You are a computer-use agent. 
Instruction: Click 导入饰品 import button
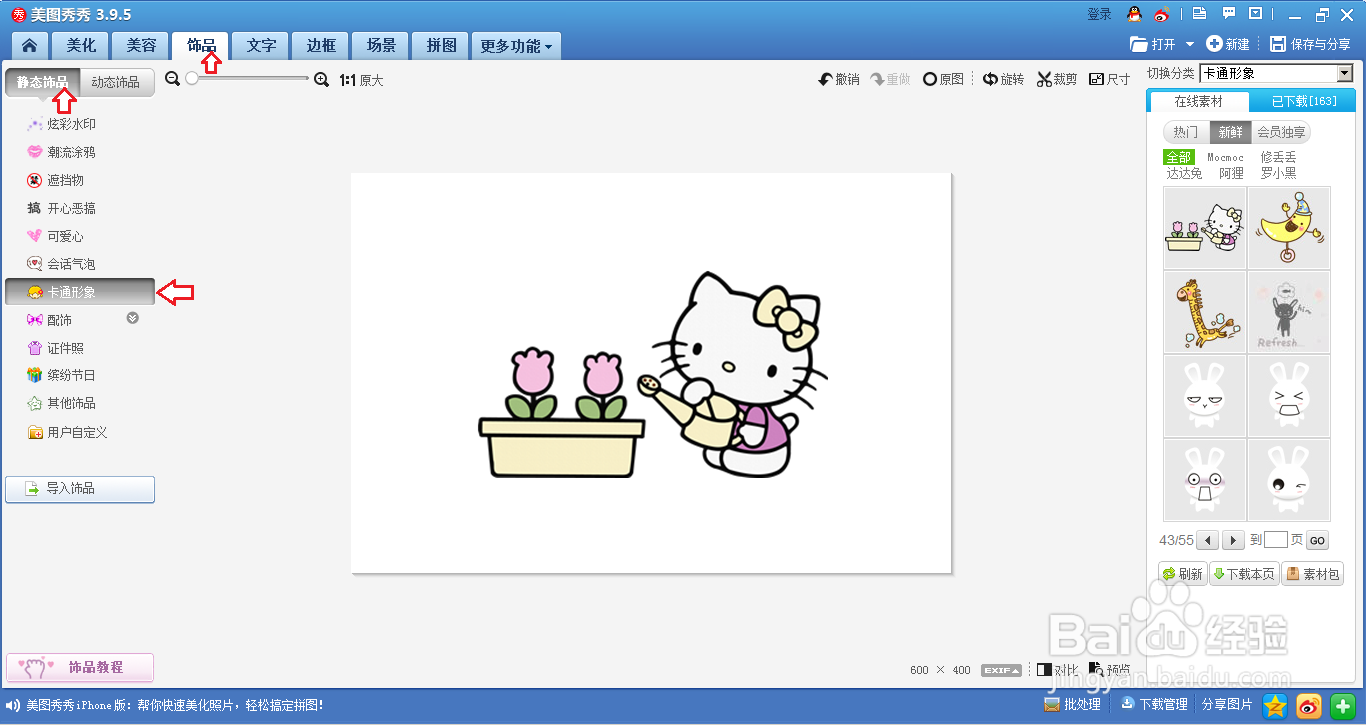coord(80,489)
